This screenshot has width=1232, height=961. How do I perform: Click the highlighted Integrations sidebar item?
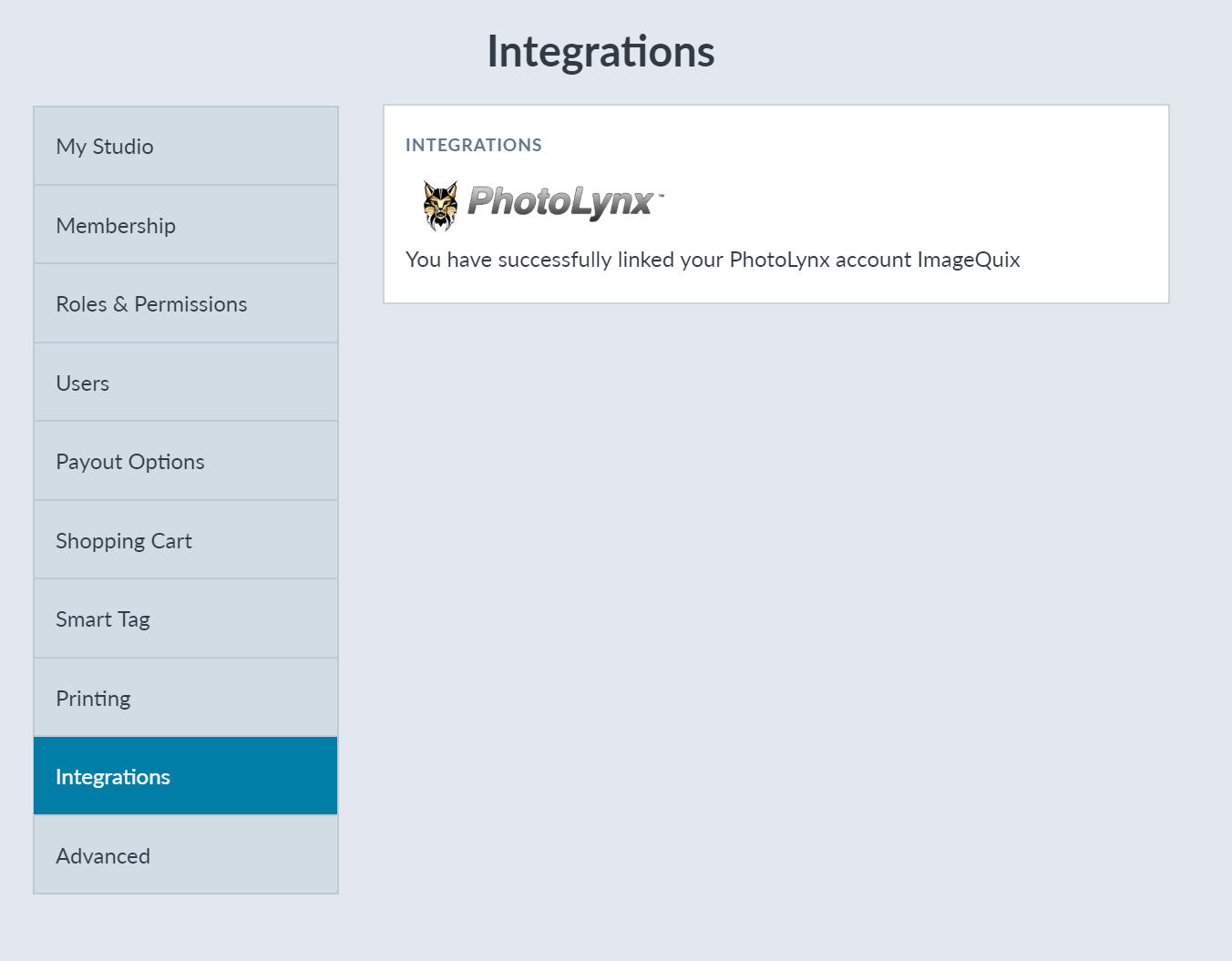coord(186,776)
